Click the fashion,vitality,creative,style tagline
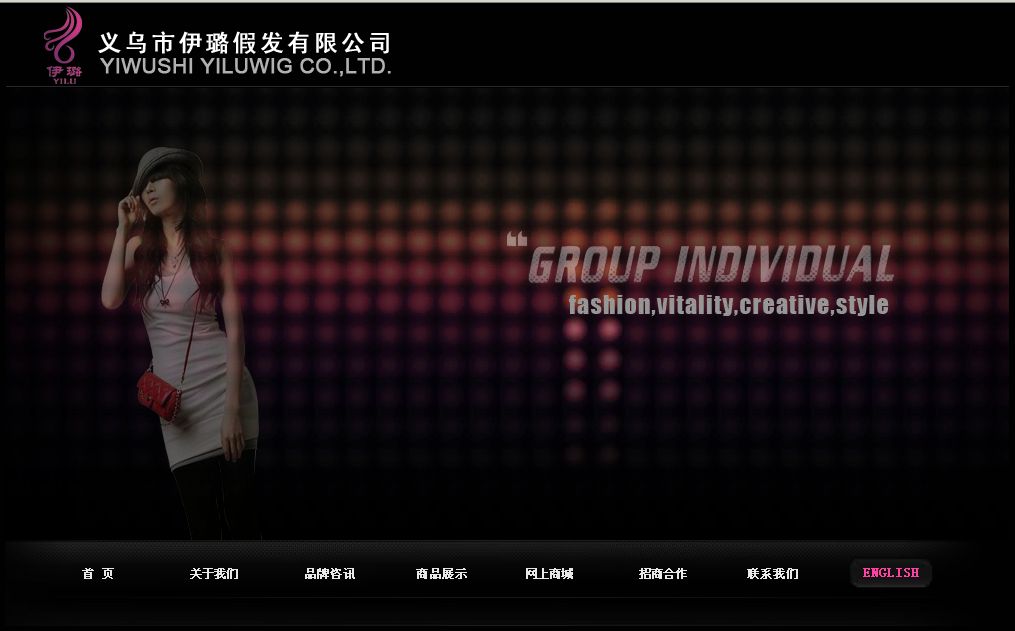 coord(728,305)
